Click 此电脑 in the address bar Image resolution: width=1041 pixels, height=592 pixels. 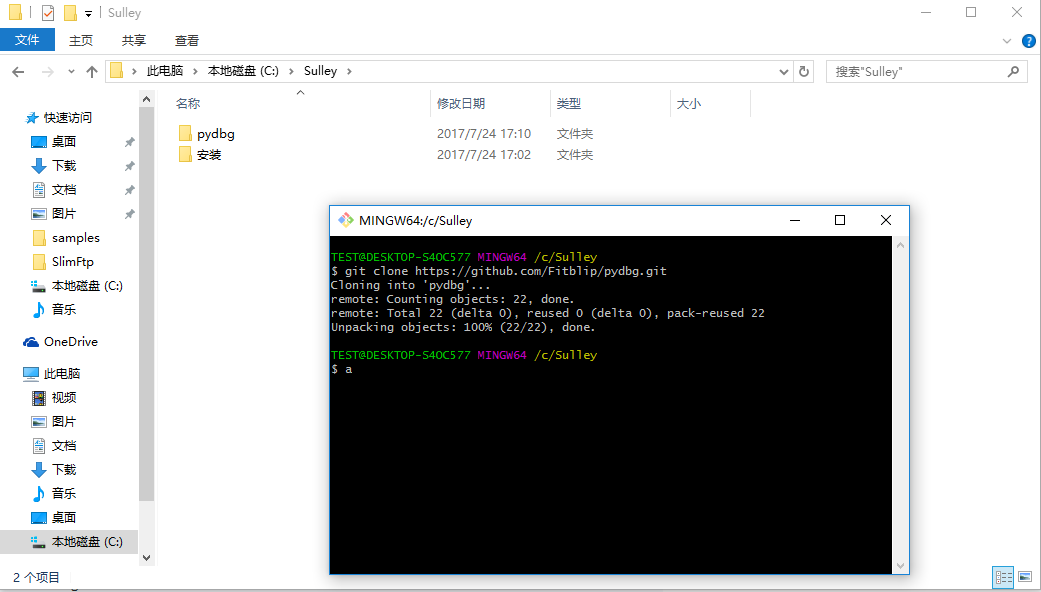coord(165,71)
